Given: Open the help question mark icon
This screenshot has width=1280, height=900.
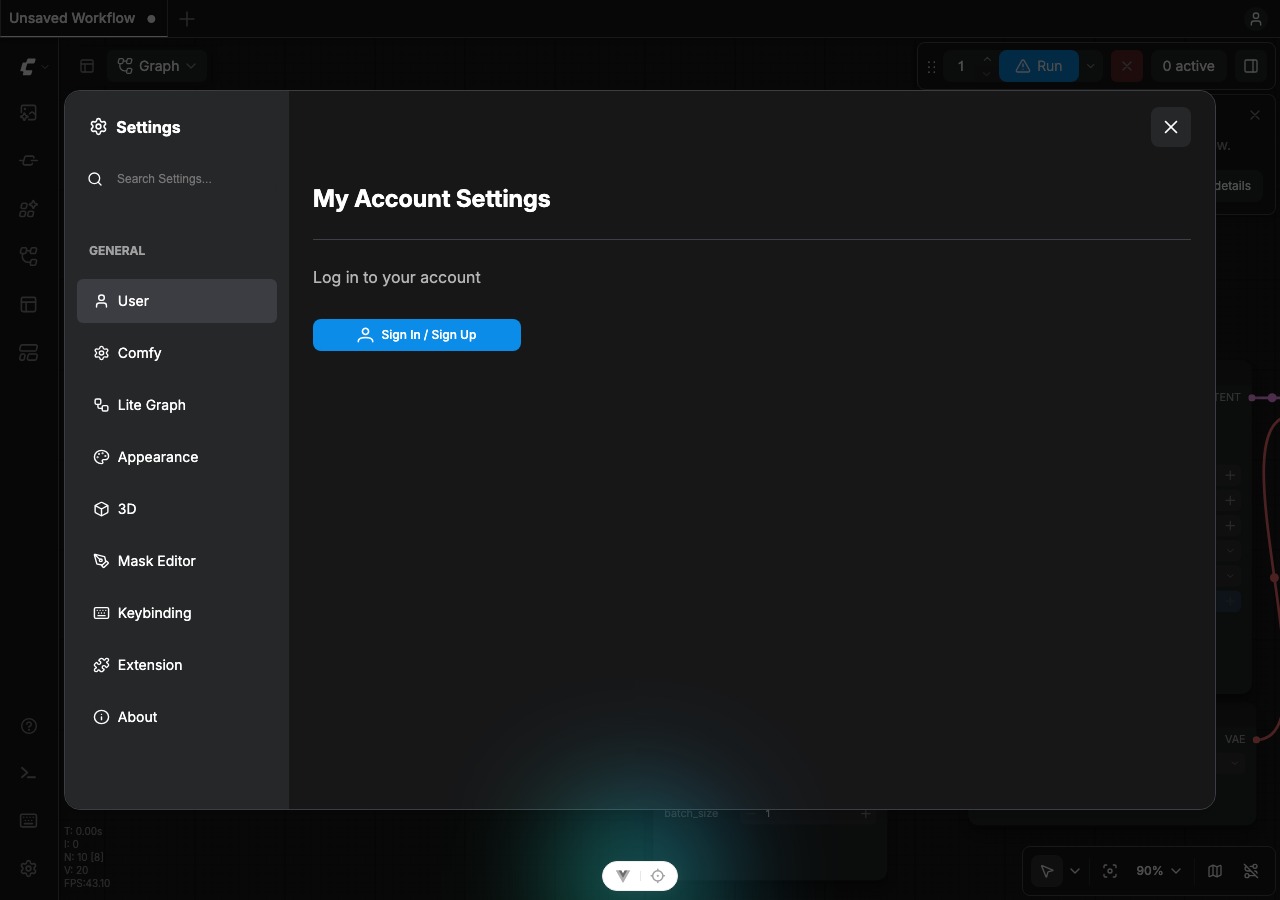Looking at the screenshot, I should point(29,726).
